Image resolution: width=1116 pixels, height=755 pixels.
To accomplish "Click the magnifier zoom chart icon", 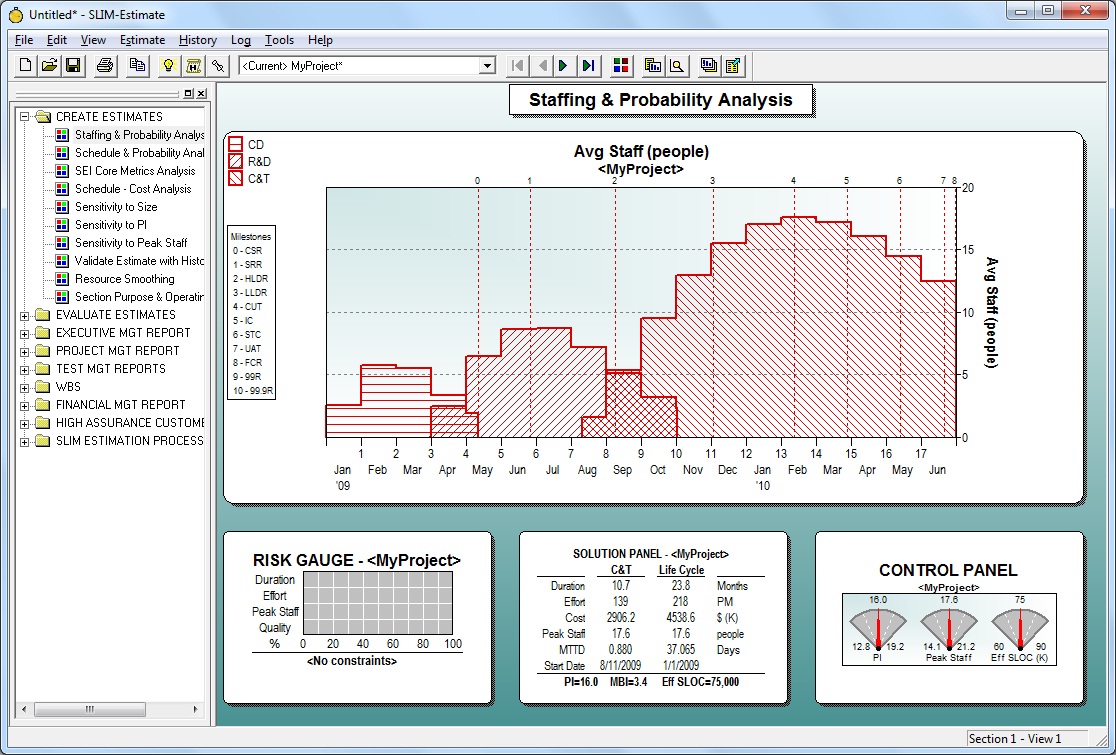I will [x=677, y=65].
